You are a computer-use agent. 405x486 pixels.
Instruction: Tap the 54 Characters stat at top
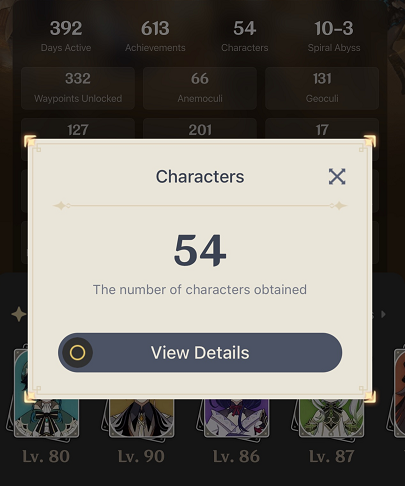245,36
